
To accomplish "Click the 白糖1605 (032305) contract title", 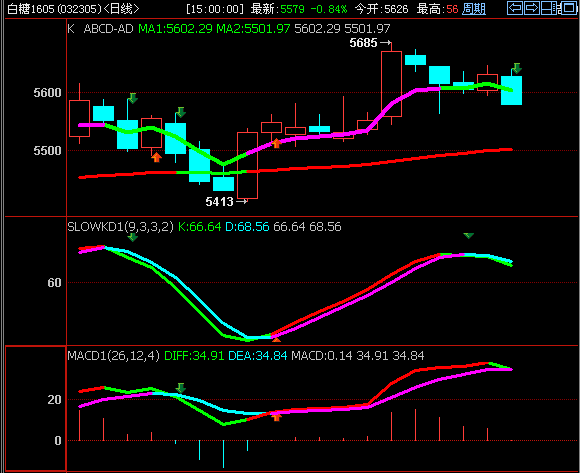I will coord(54,9).
